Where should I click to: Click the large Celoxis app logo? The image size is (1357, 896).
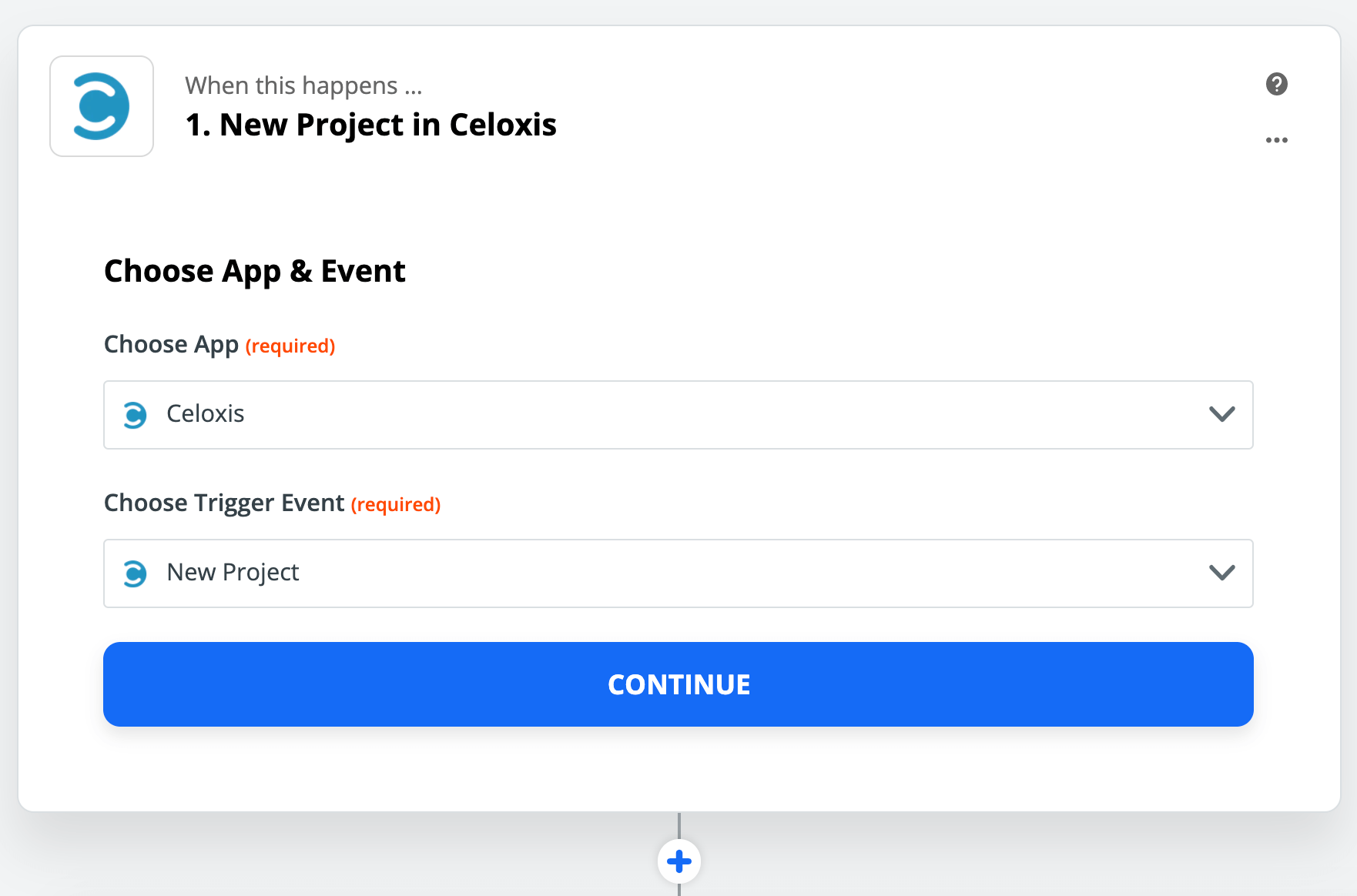(102, 106)
